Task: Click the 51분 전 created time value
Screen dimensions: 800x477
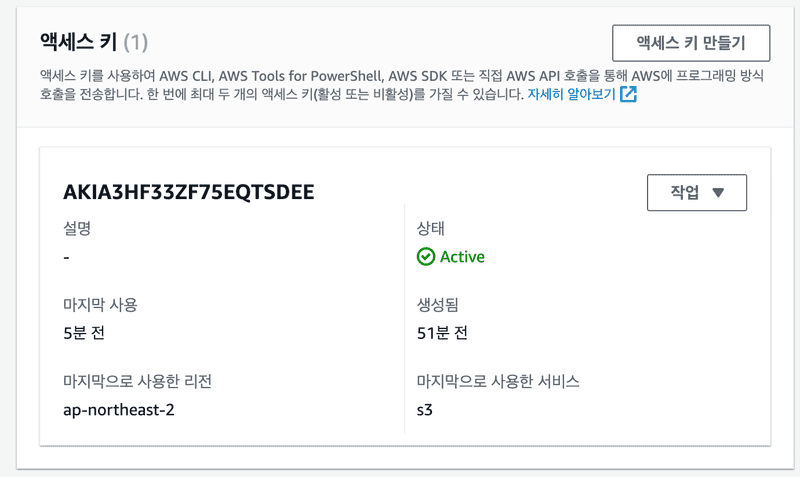Action: tap(442, 333)
